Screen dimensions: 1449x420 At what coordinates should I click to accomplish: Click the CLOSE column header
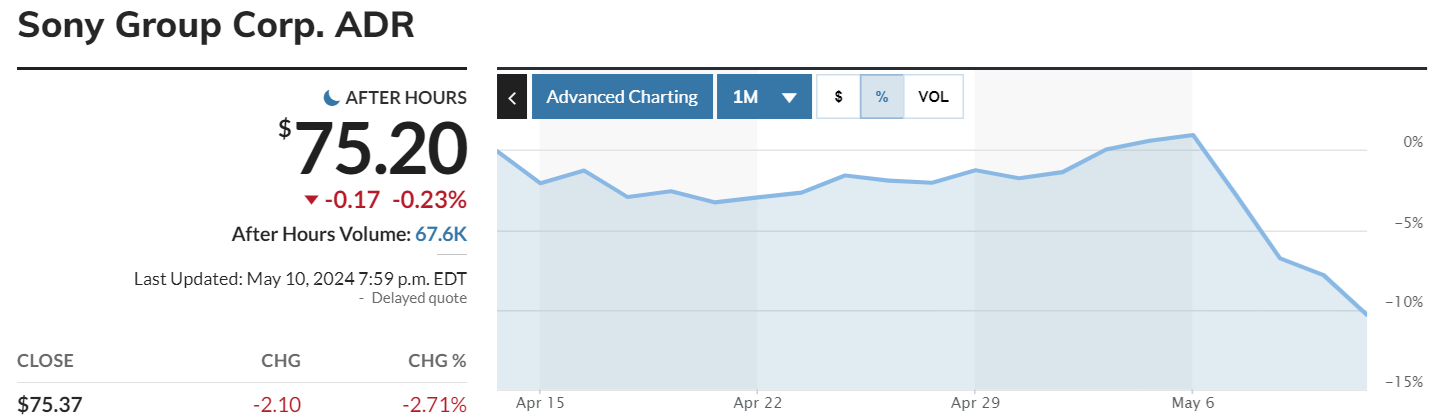coord(45,361)
